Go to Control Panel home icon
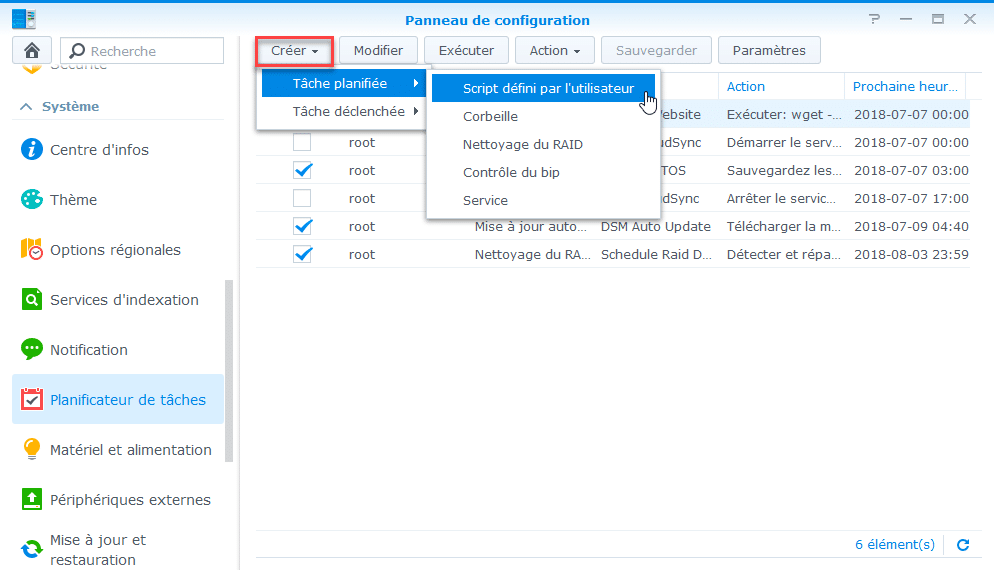The height and width of the screenshot is (570, 994). click(x=32, y=51)
